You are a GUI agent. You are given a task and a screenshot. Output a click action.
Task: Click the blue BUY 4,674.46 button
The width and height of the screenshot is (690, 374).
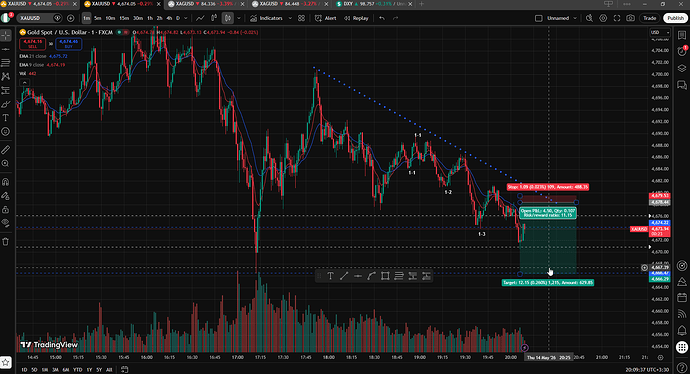coord(69,44)
